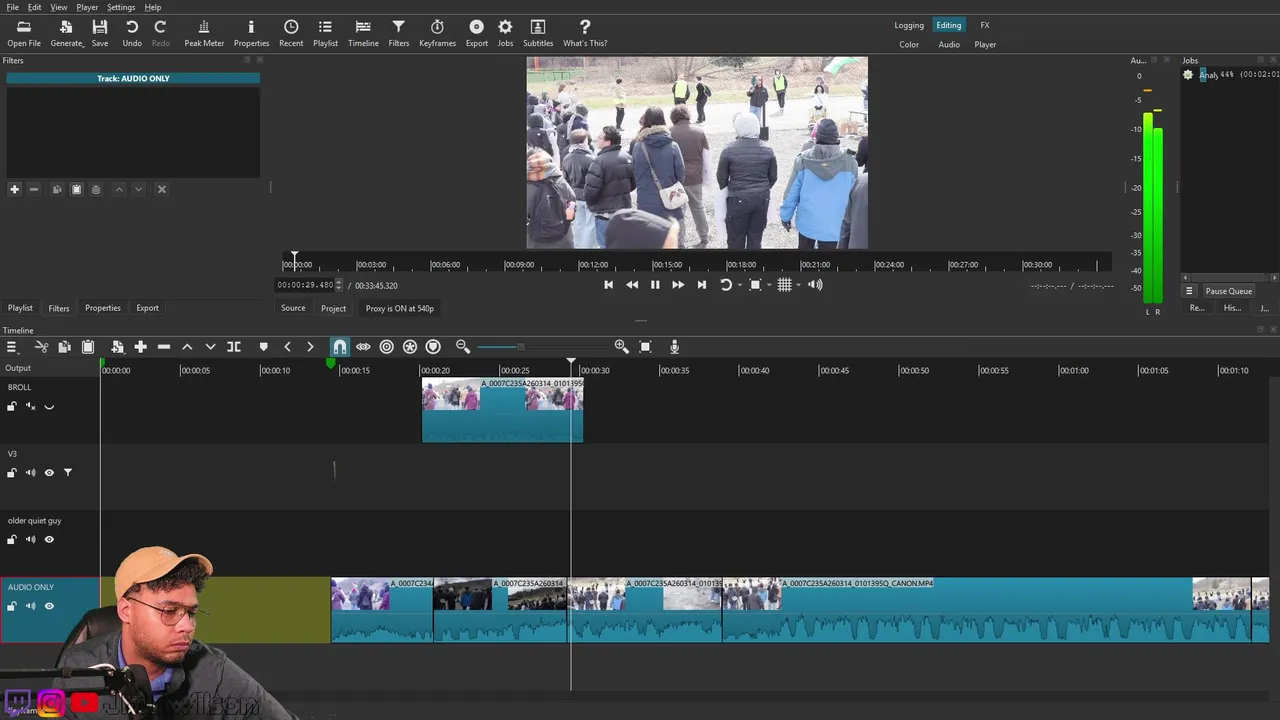Click the Export toolbar icon
Image resolution: width=1280 pixels, height=720 pixels.
point(477,33)
